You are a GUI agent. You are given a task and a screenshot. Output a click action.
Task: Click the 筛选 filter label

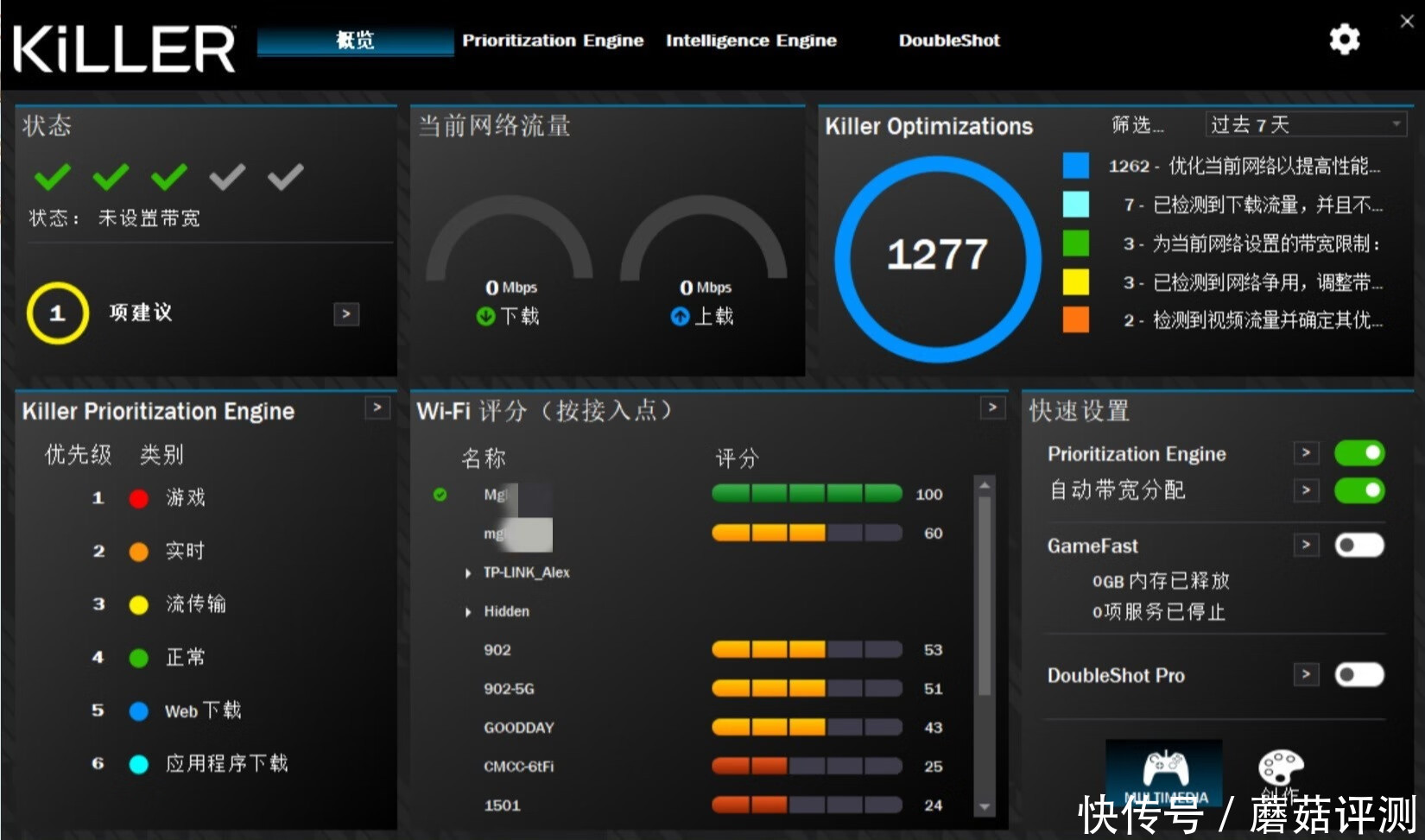pos(1137,125)
